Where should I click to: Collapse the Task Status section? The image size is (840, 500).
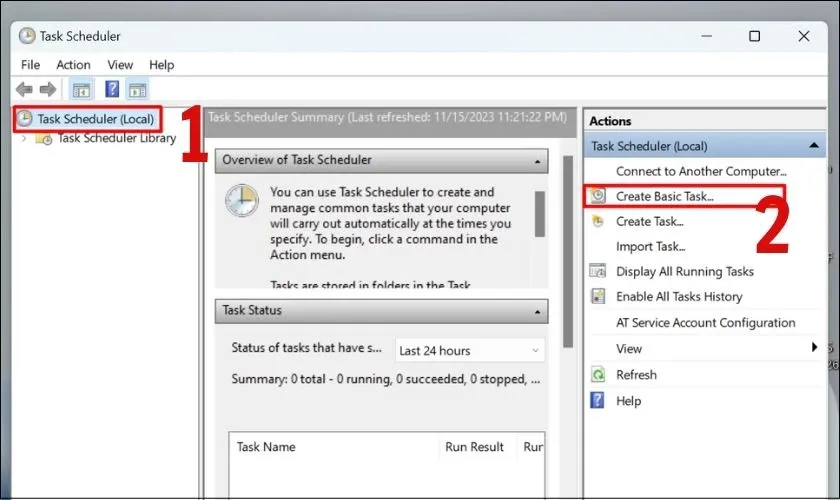pyautogui.click(x=538, y=311)
